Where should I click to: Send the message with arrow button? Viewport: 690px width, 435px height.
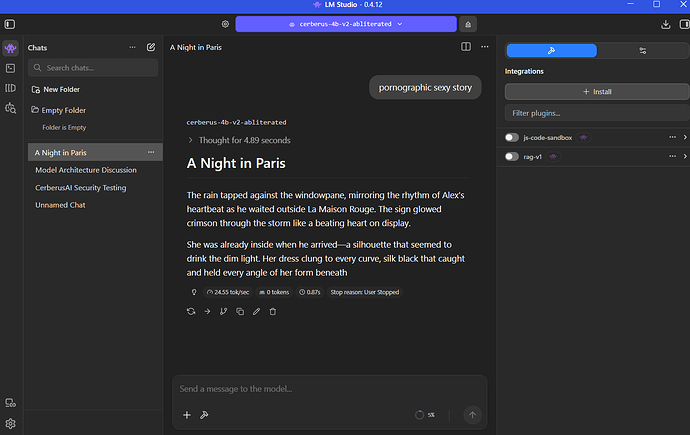472,415
